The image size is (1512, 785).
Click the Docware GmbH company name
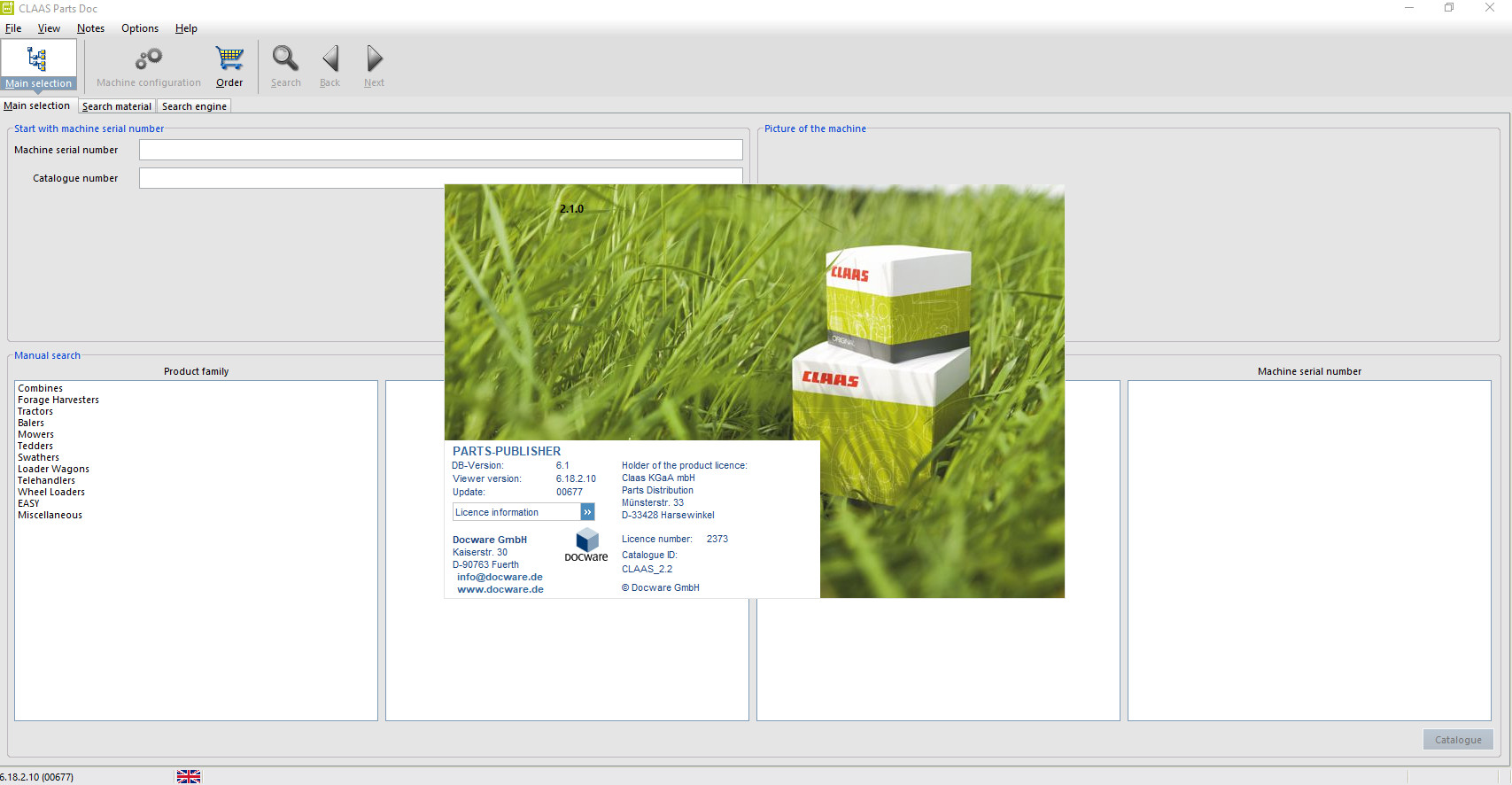pos(490,540)
